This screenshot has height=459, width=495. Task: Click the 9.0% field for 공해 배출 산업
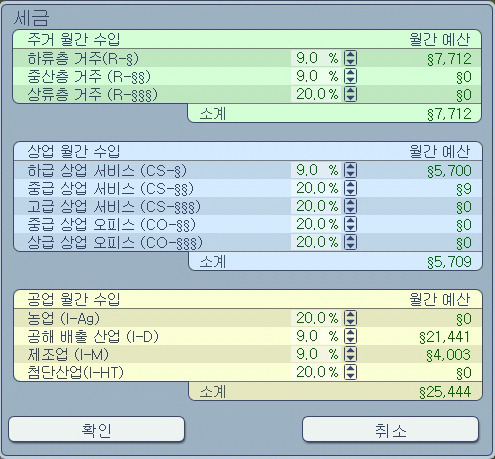[317, 336]
